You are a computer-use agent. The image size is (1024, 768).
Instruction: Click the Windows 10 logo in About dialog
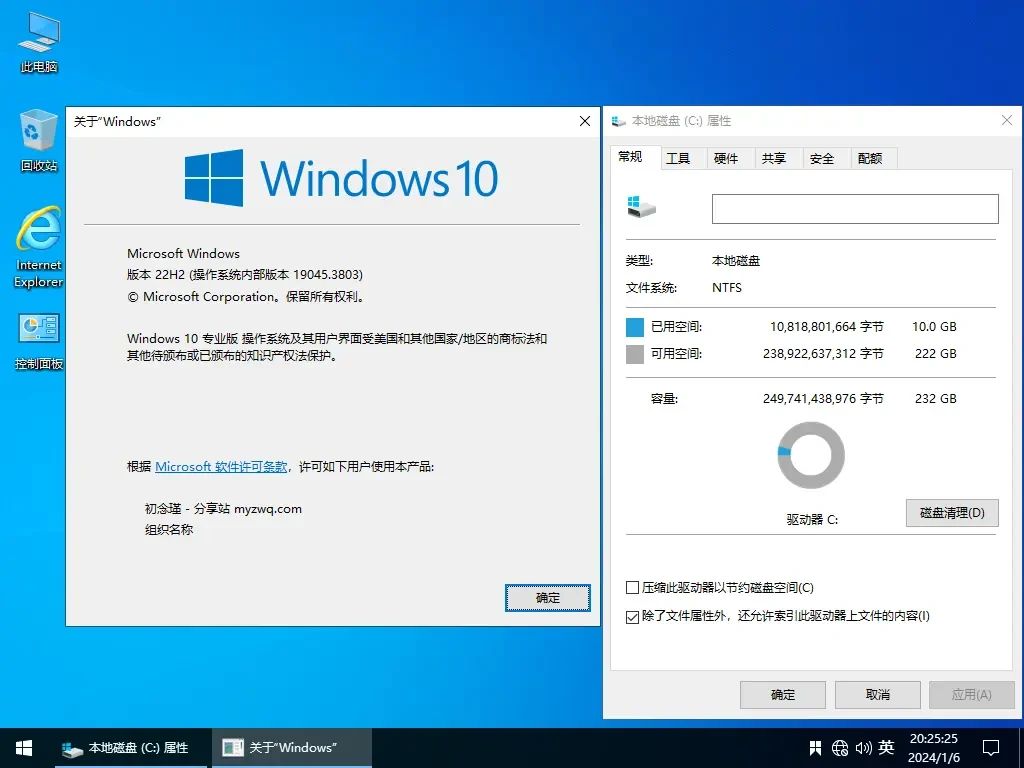[x=341, y=178]
